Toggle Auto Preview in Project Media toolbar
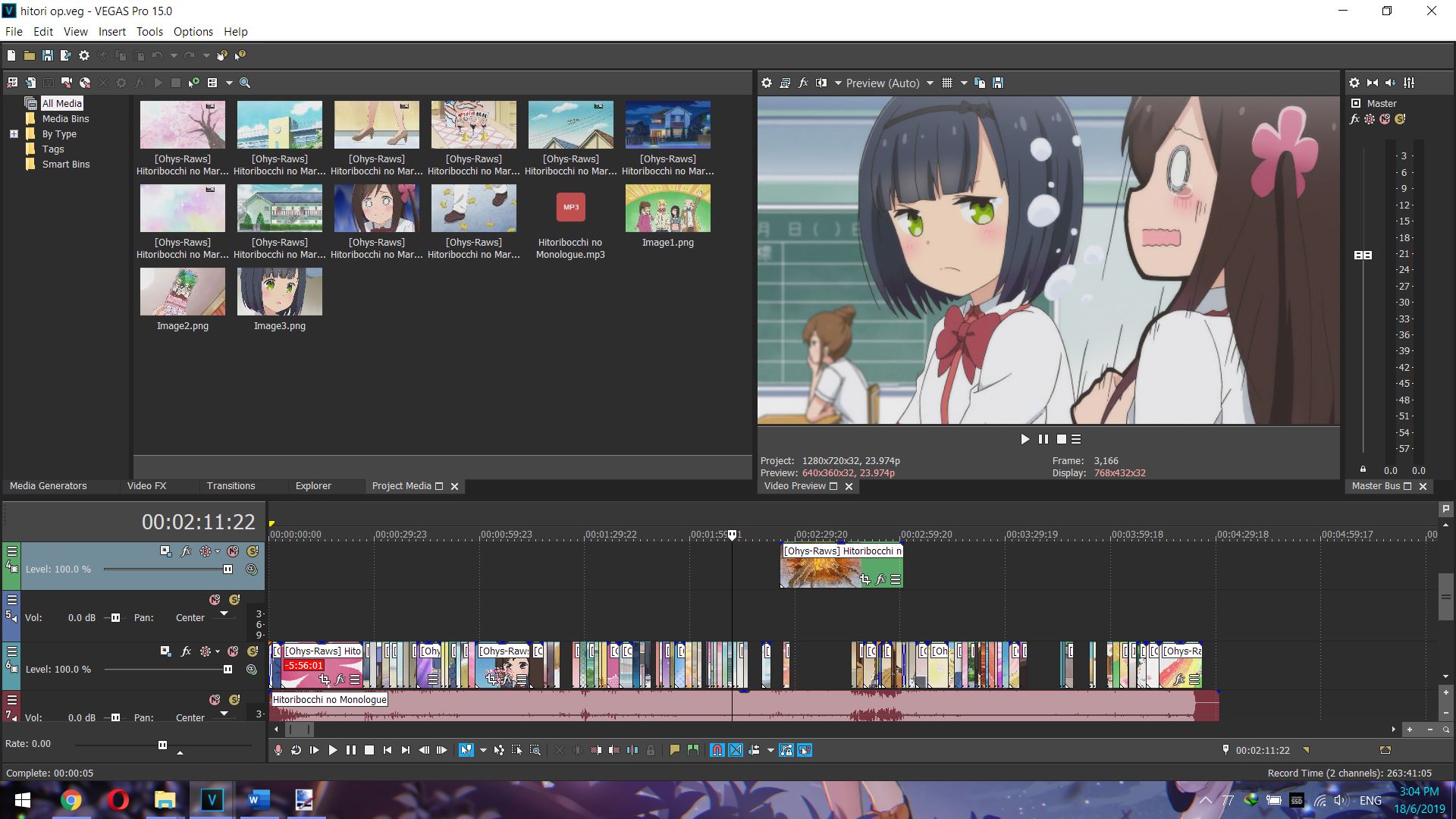Screen dimensions: 1456x819 [x=194, y=83]
